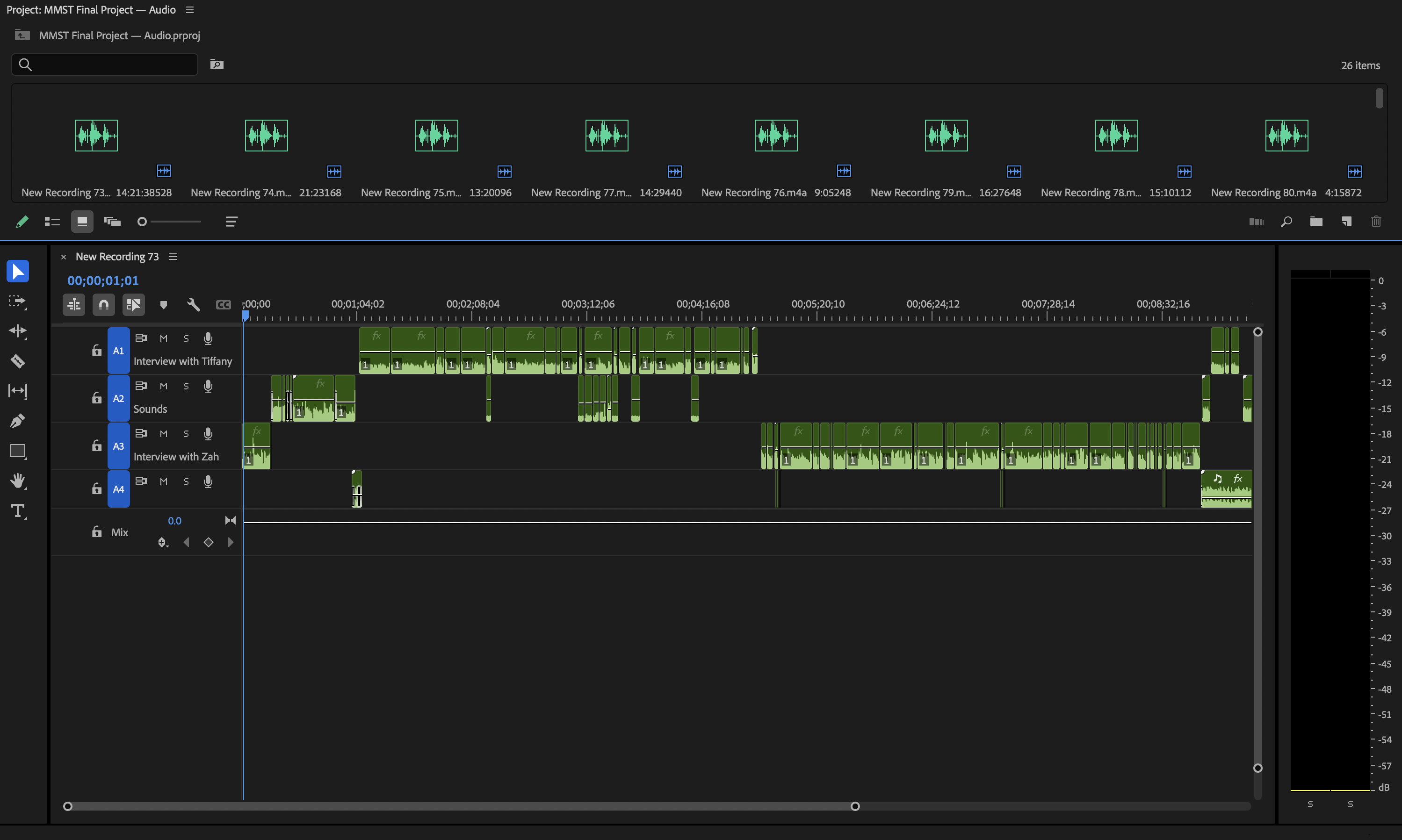Select the Pen tool in toolbar
The width and height of the screenshot is (1402, 840).
(x=18, y=421)
